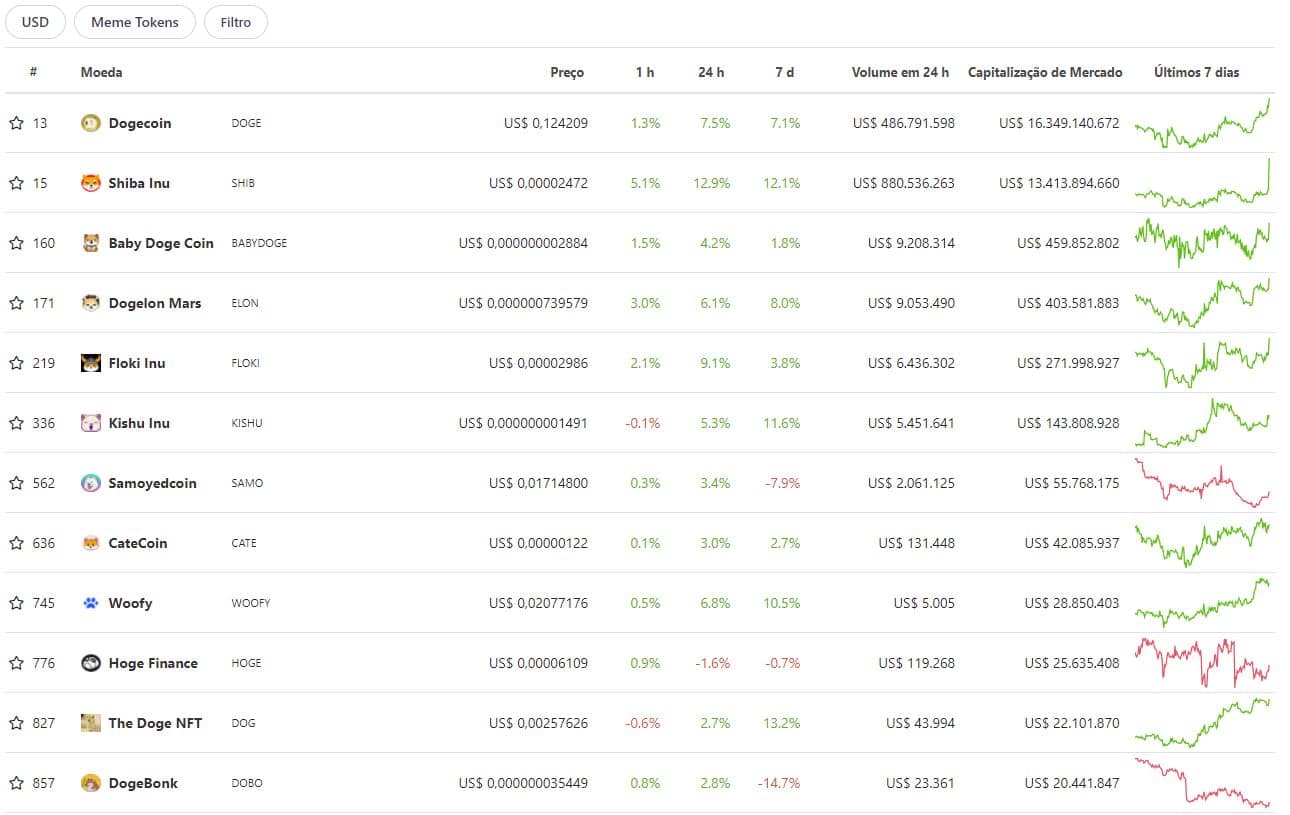Mark Hoge Finance with the star

point(16,663)
